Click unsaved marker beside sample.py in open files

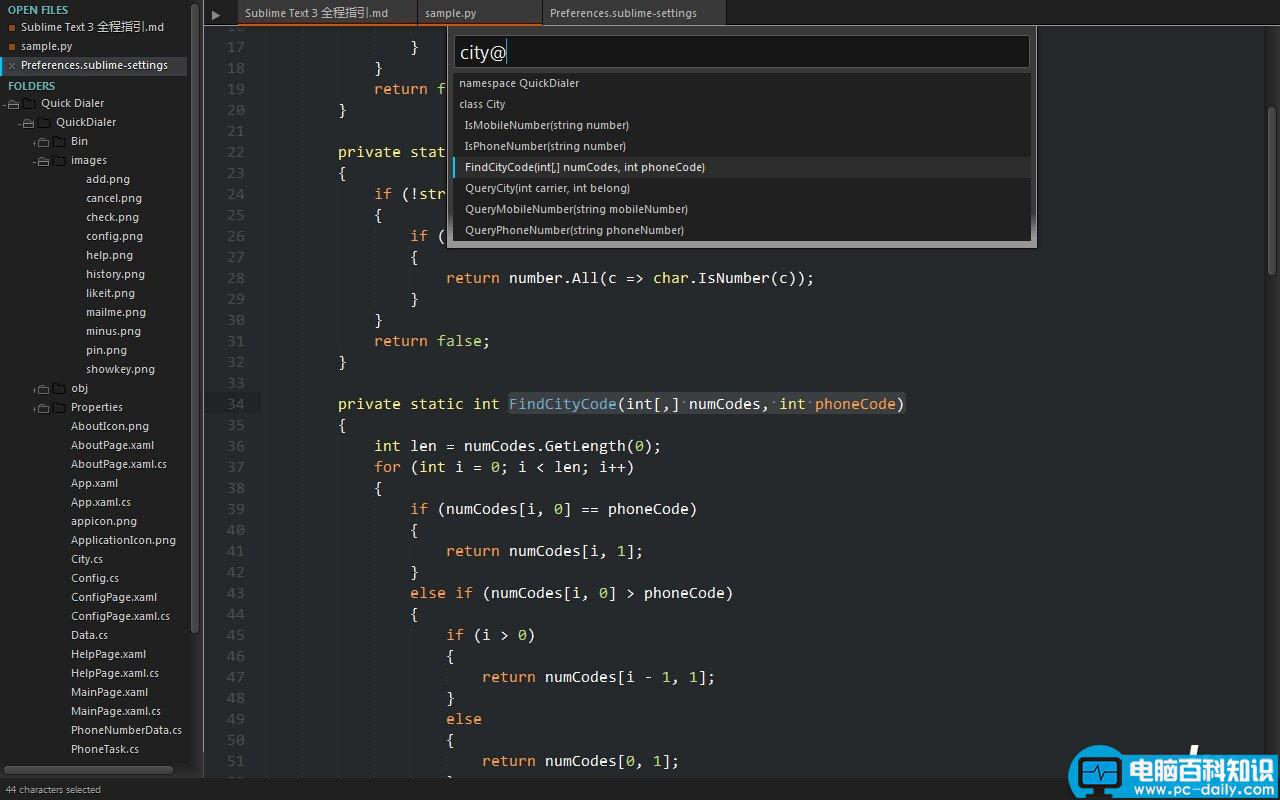point(12,47)
